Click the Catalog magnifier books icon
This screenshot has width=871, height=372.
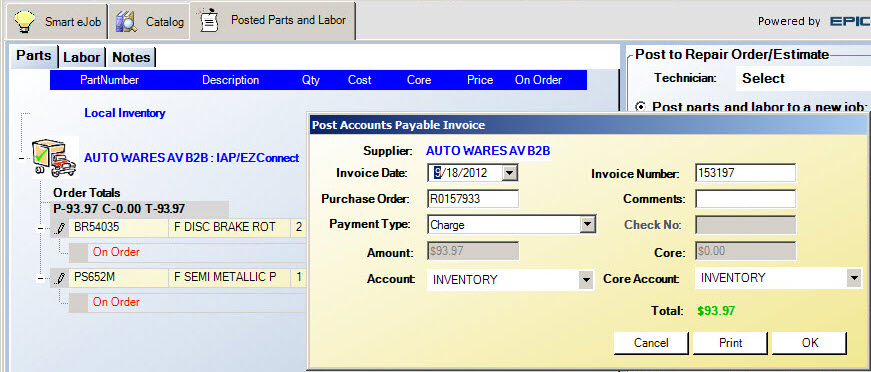126,21
